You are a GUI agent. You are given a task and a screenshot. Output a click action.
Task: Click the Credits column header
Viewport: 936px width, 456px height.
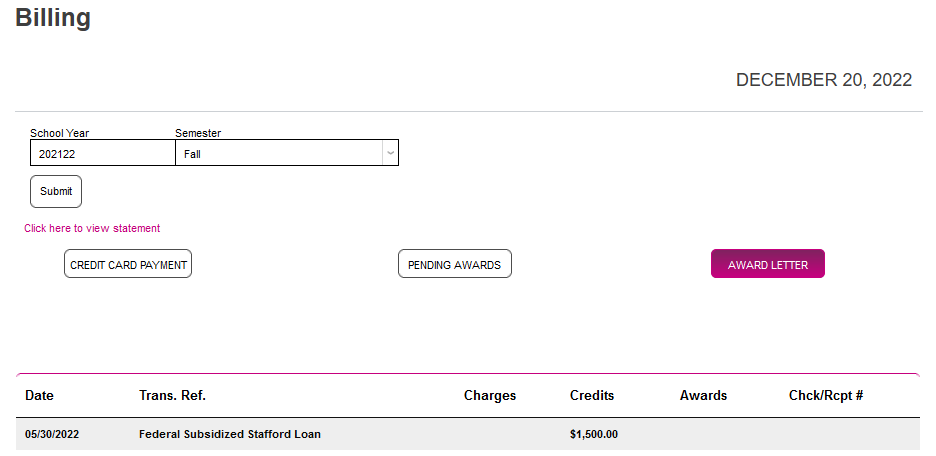click(x=592, y=395)
